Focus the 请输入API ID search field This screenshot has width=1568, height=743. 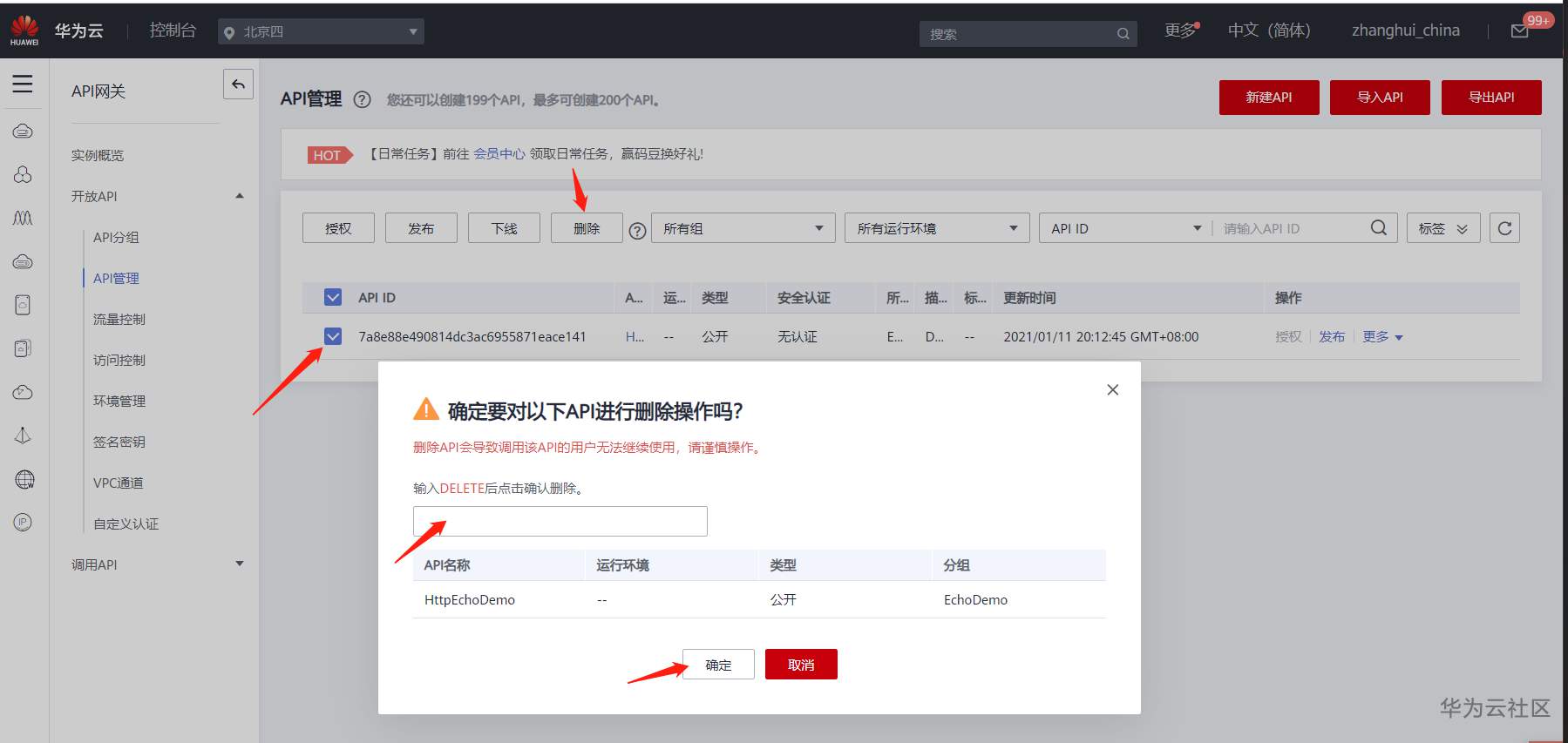[1290, 228]
